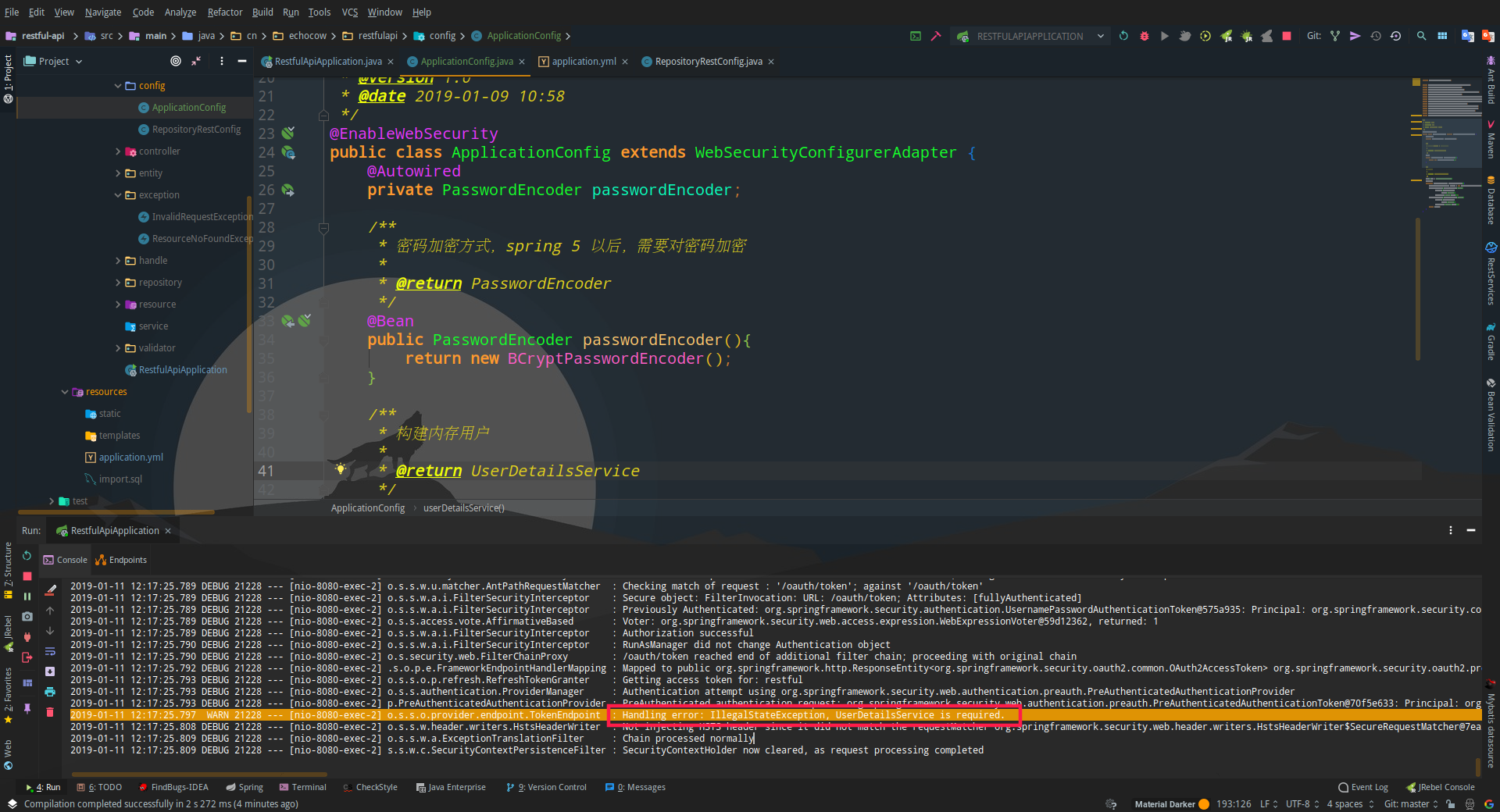Clear console output with the eraser icon
Screen dimensions: 1500x812
point(51,590)
